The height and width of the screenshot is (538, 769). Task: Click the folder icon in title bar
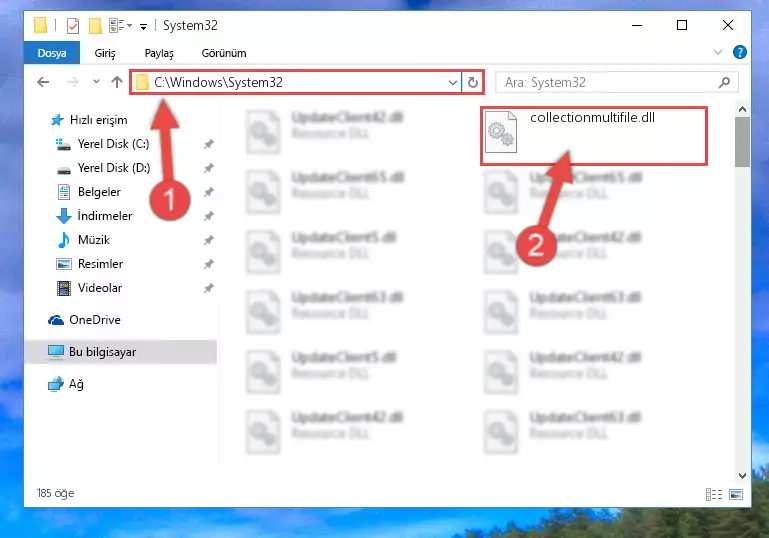click(40, 25)
